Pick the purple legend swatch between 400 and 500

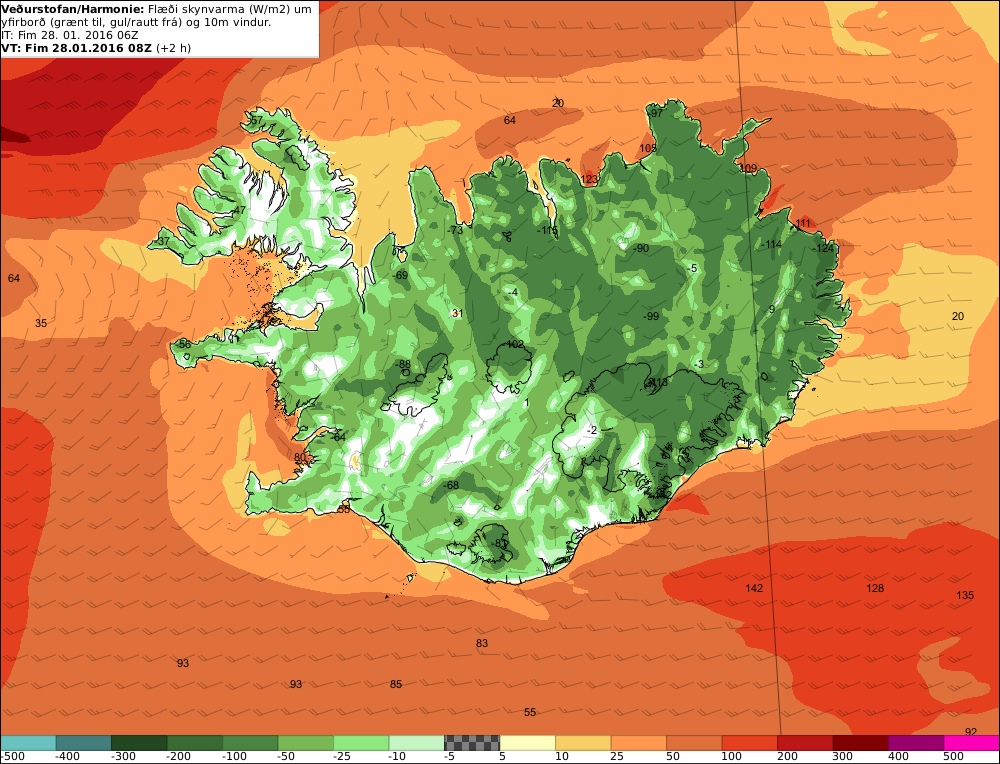pyautogui.click(x=916, y=743)
